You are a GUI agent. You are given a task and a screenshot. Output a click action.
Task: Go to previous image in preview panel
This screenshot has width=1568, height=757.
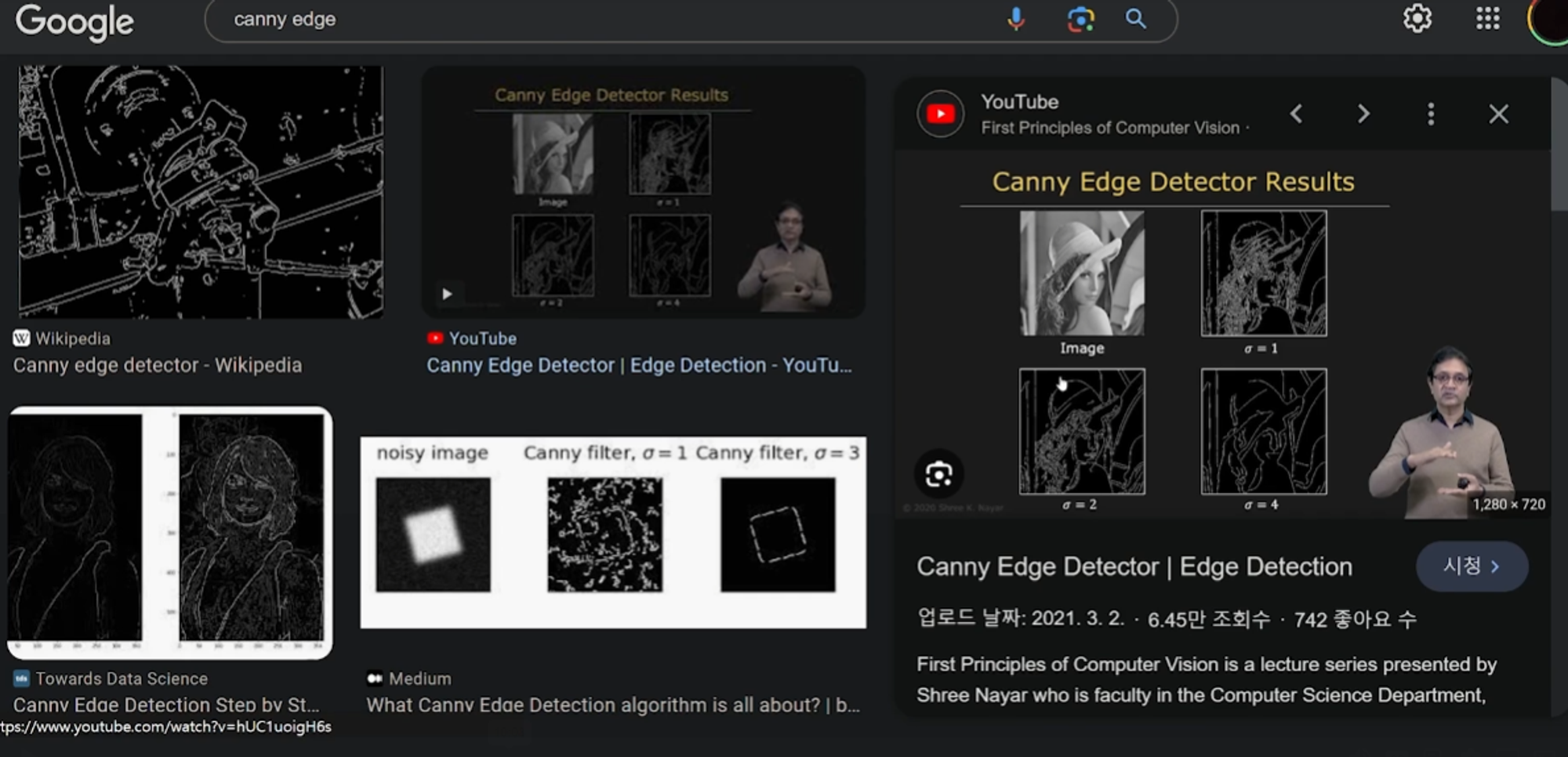tap(1296, 114)
